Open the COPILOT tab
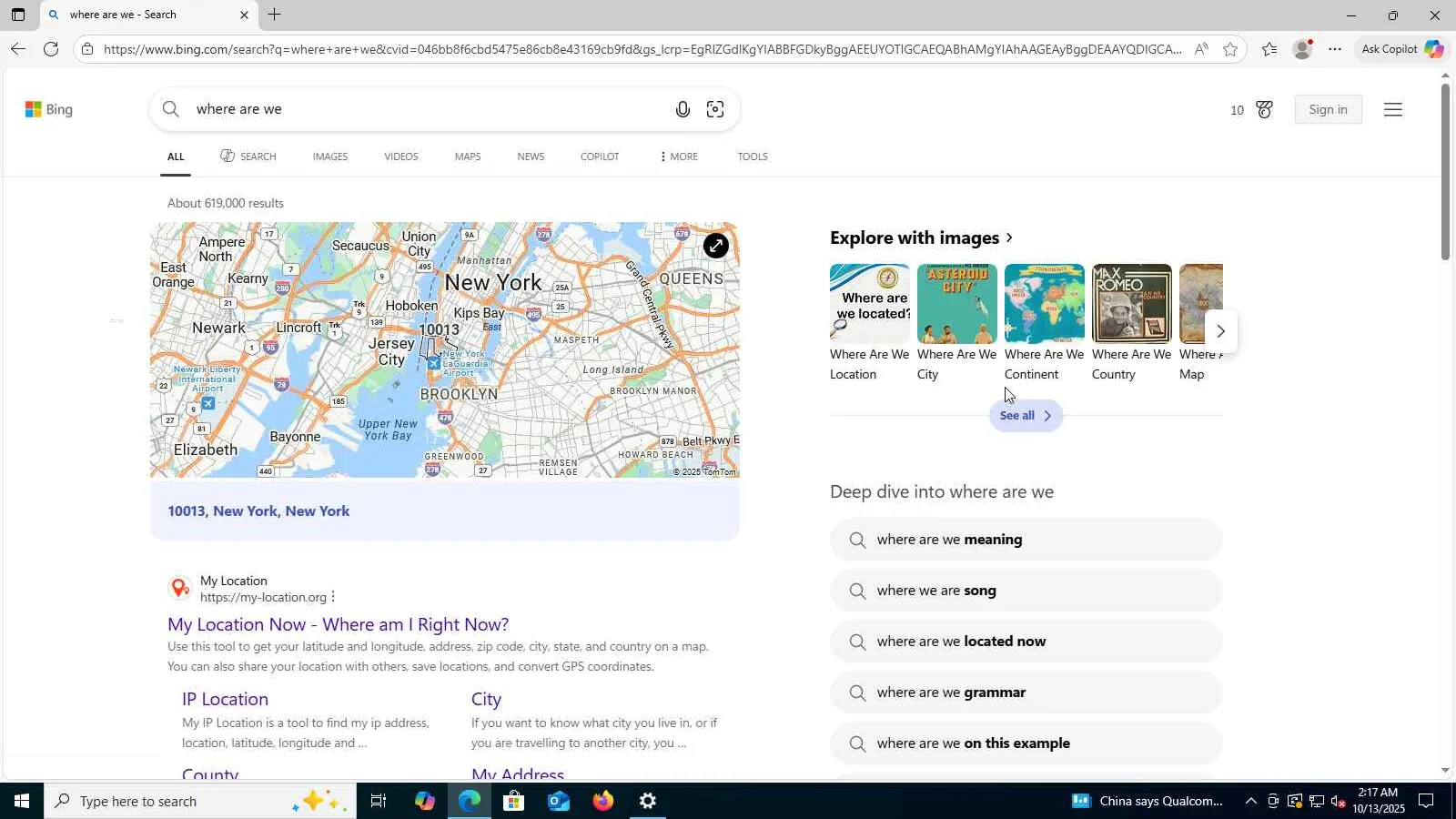This screenshot has height=819, width=1456. [x=600, y=157]
